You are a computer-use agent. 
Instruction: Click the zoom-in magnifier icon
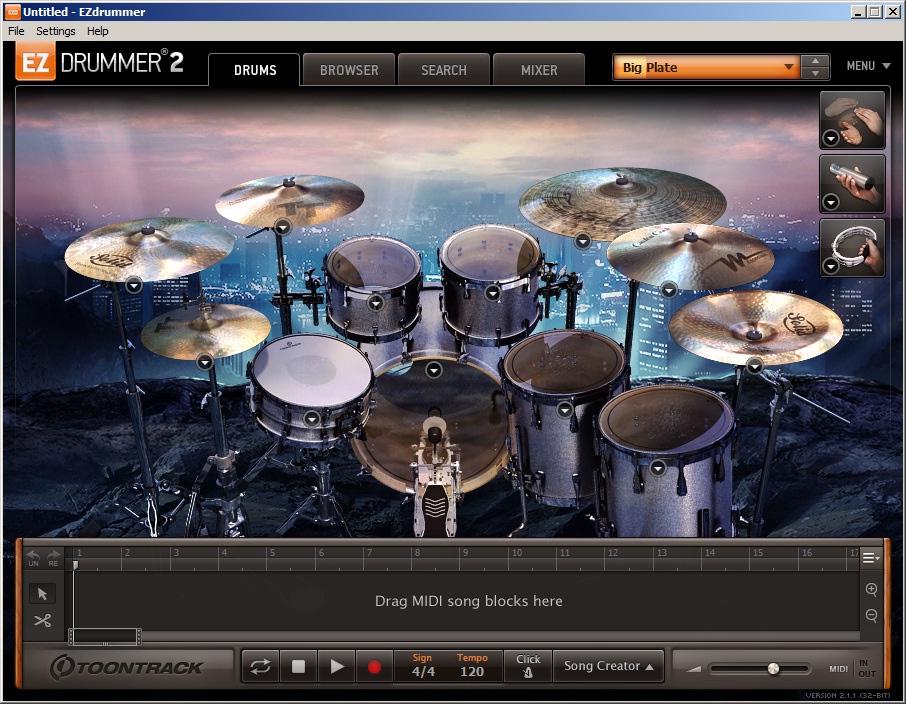point(871,589)
